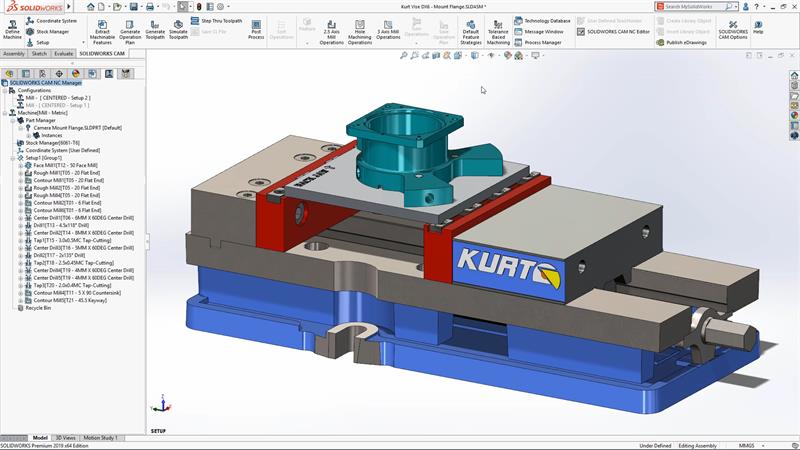Open Default Feature Strategies
Image resolution: width=800 pixels, height=450 pixels.
(470, 32)
